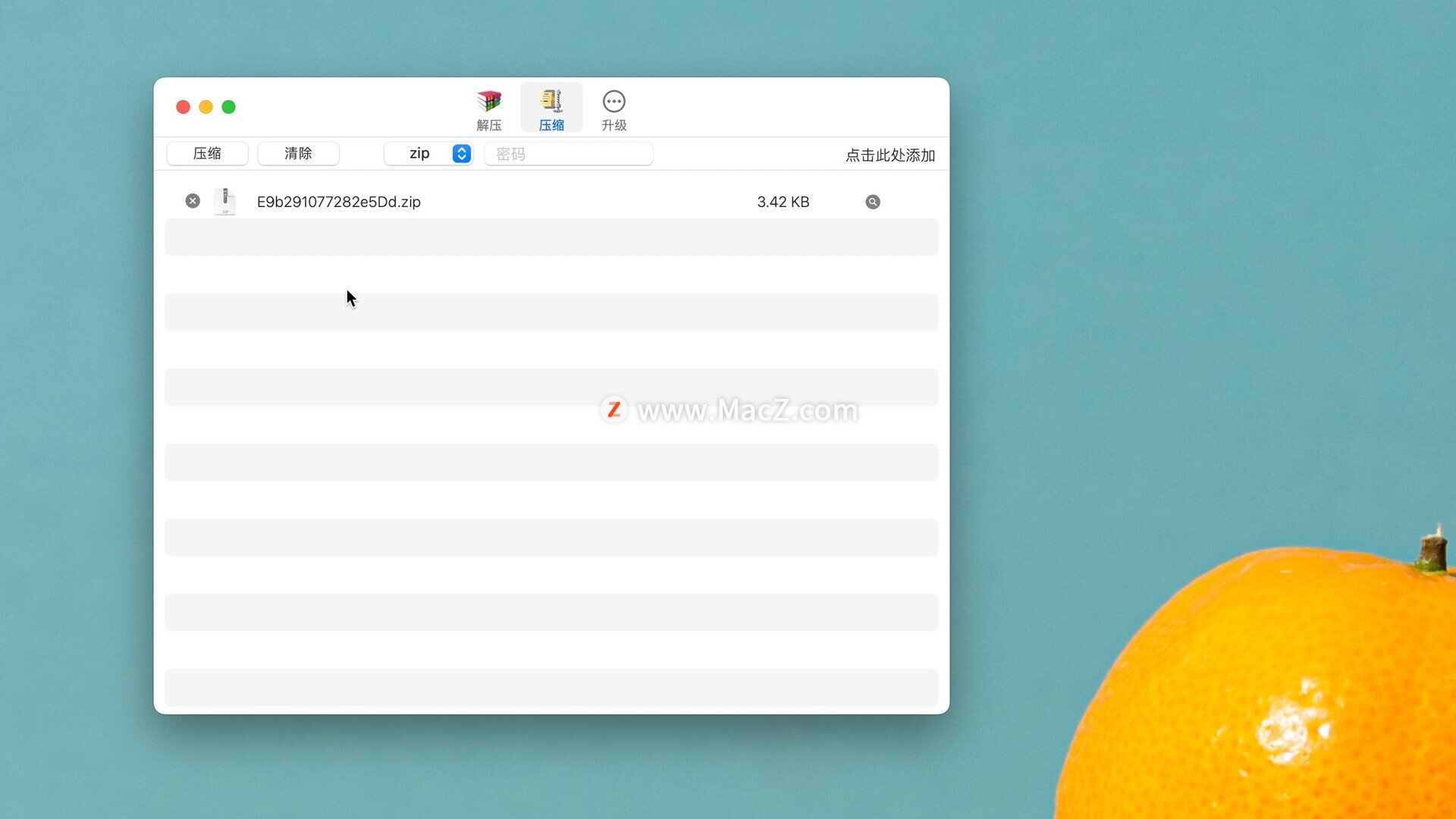This screenshot has width=1456, height=819.
Task: Open the 升级 upgrade tab
Action: [614, 109]
